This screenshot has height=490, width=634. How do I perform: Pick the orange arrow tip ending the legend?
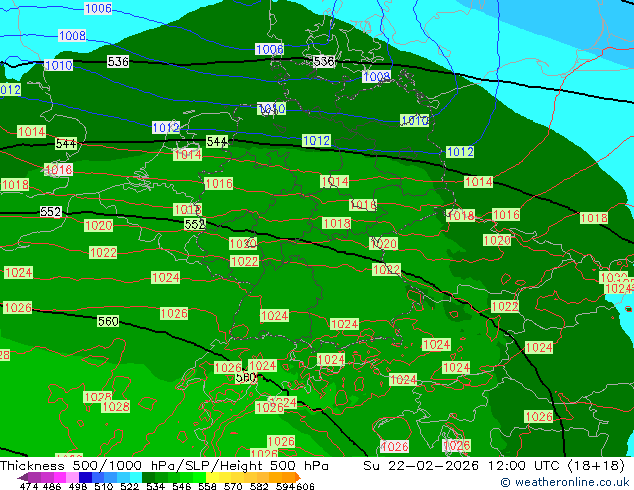(298, 477)
